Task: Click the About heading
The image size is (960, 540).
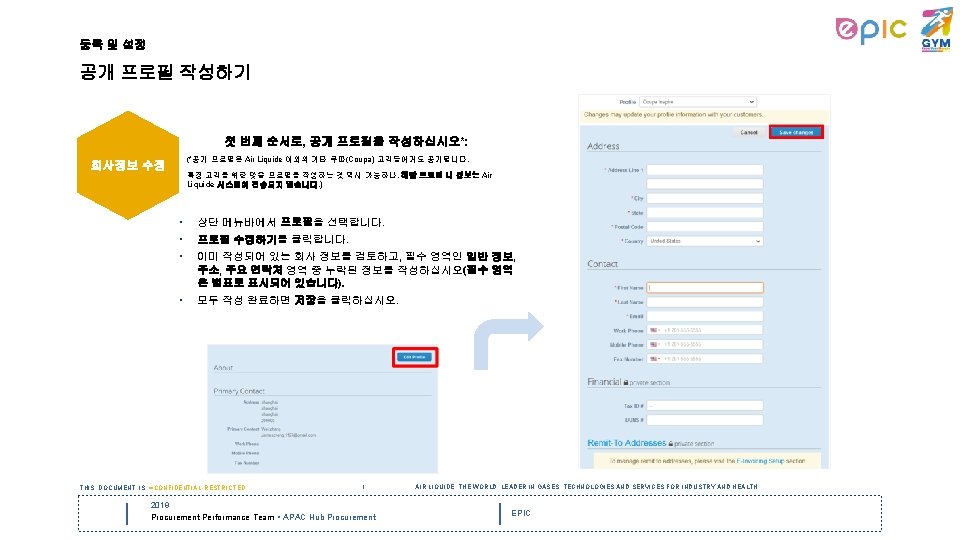Action: (223, 367)
